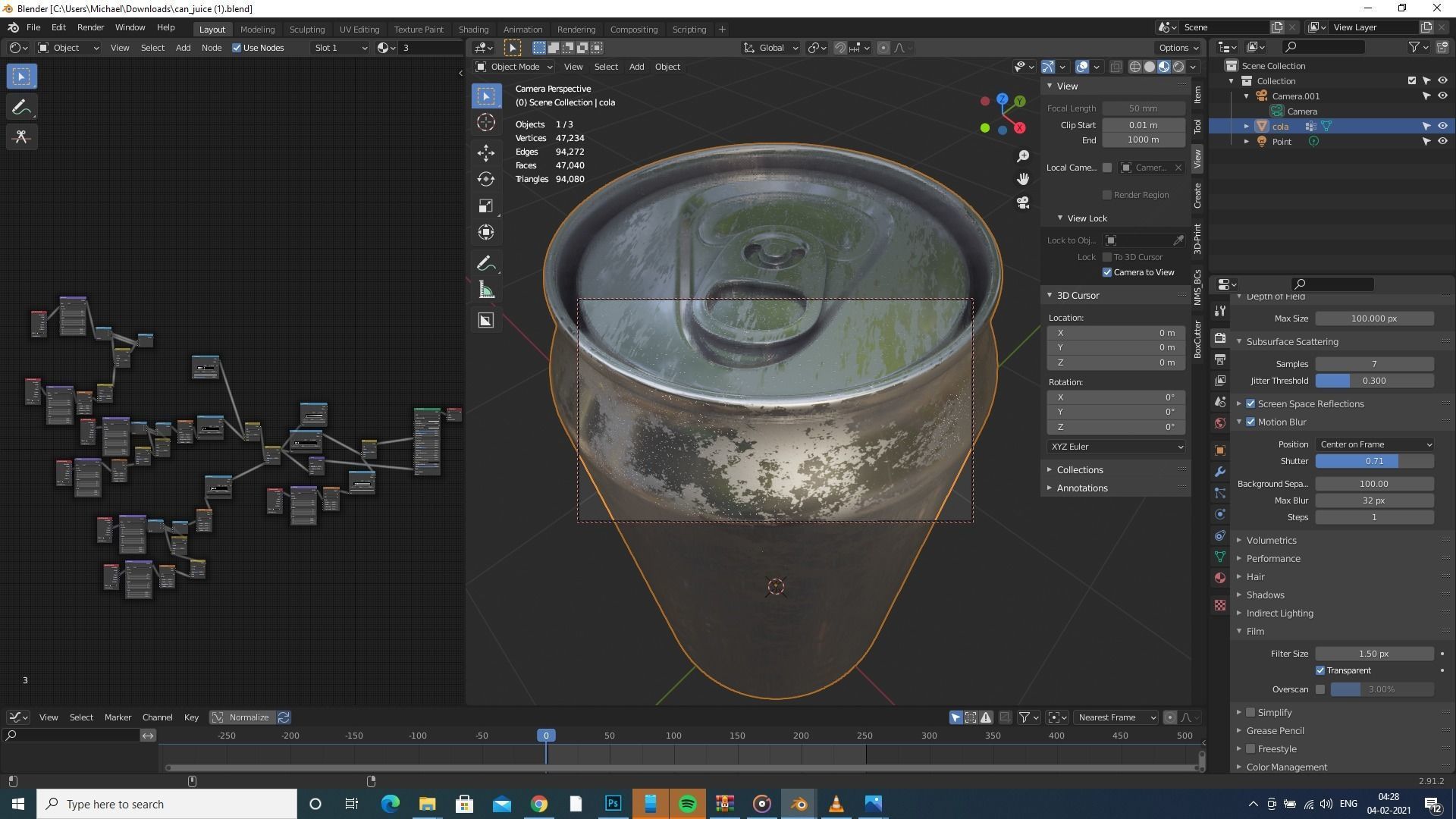The image size is (1456, 819).
Task: Open the Slot 1 material dropdown
Action: pos(340,48)
